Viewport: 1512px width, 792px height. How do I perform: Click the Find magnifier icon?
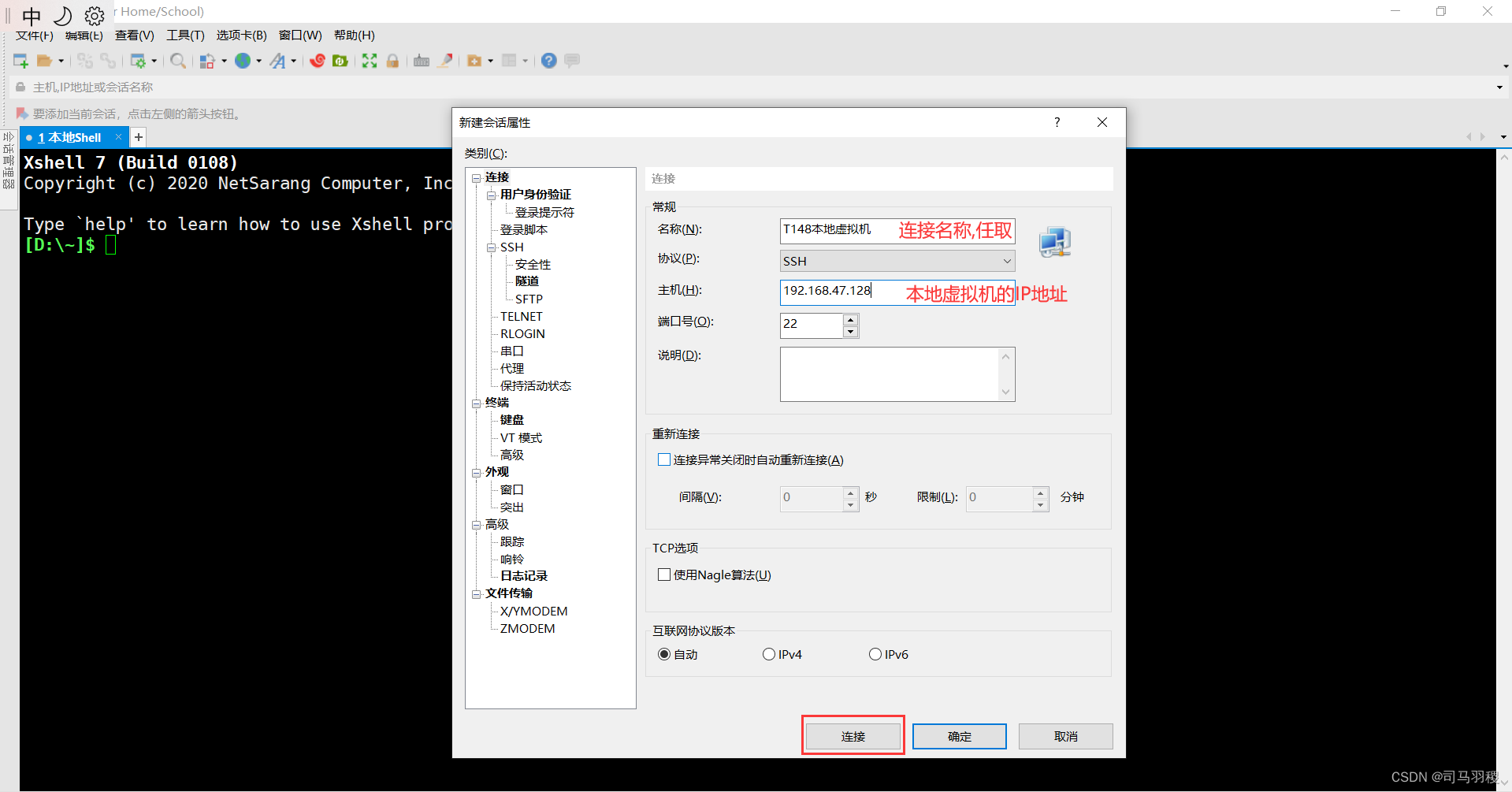tap(178, 61)
